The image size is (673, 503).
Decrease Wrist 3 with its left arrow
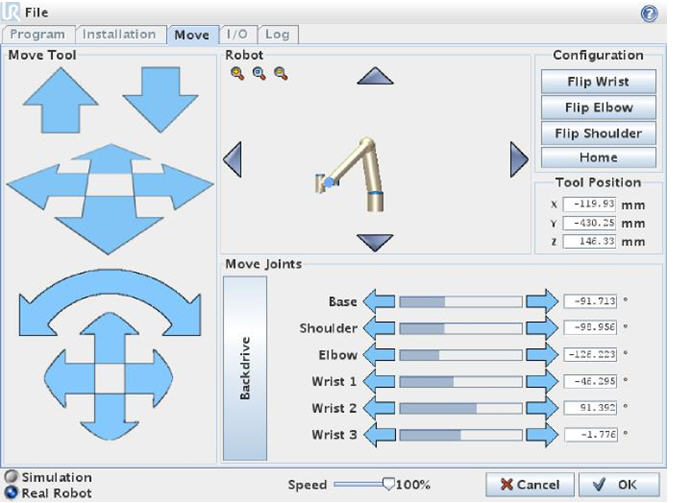(x=379, y=434)
